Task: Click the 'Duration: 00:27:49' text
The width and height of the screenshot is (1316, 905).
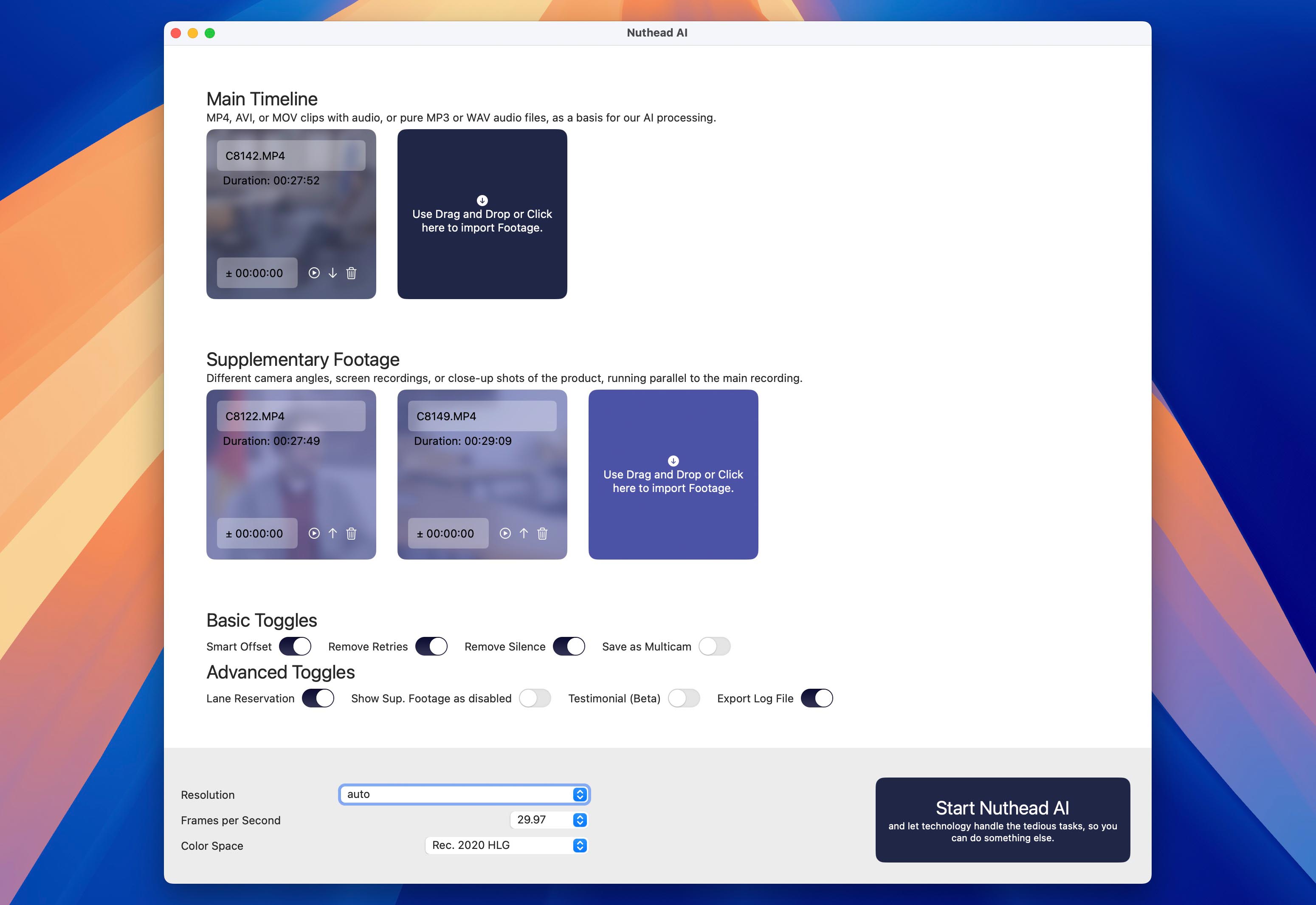Action: [x=271, y=441]
